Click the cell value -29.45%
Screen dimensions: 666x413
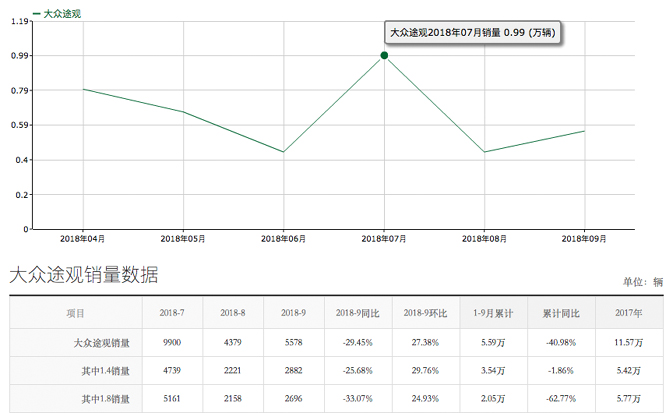tap(358, 342)
